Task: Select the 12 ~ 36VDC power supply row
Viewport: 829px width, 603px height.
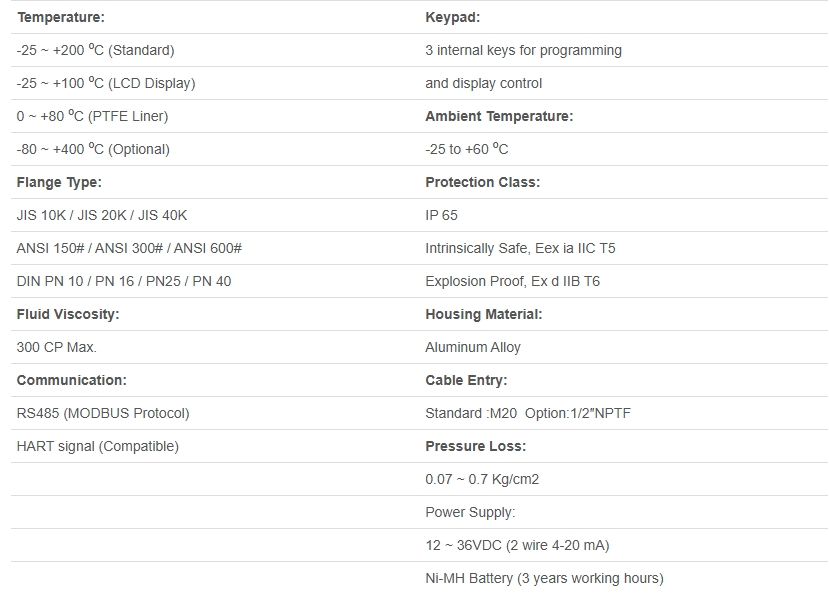Action: click(517, 545)
